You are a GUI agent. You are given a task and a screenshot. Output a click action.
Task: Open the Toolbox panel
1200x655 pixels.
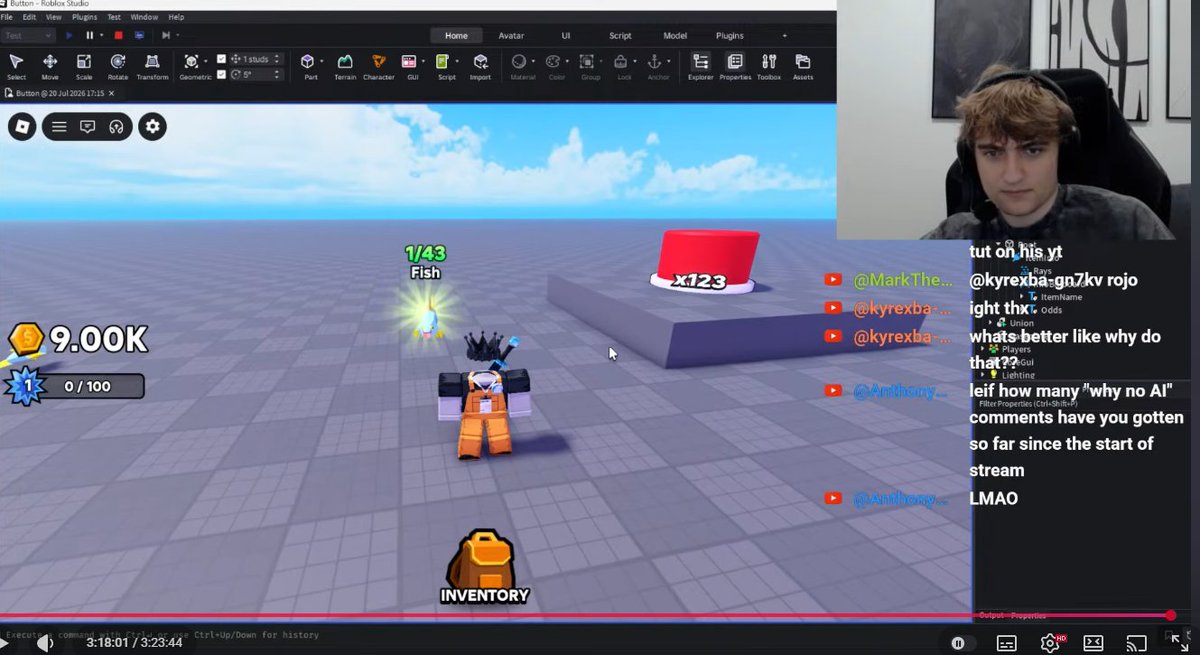pyautogui.click(x=769, y=67)
